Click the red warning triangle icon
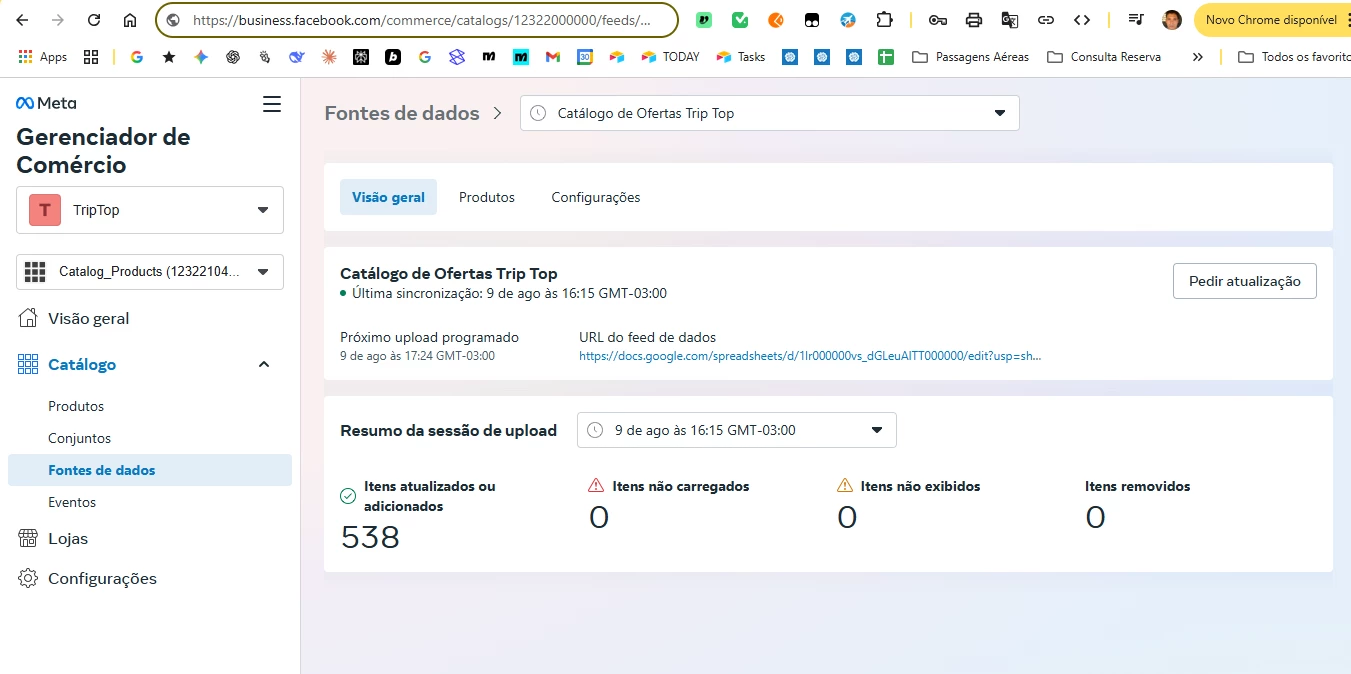The width and height of the screenshot is (1351, 674). (x=597, y=486)
